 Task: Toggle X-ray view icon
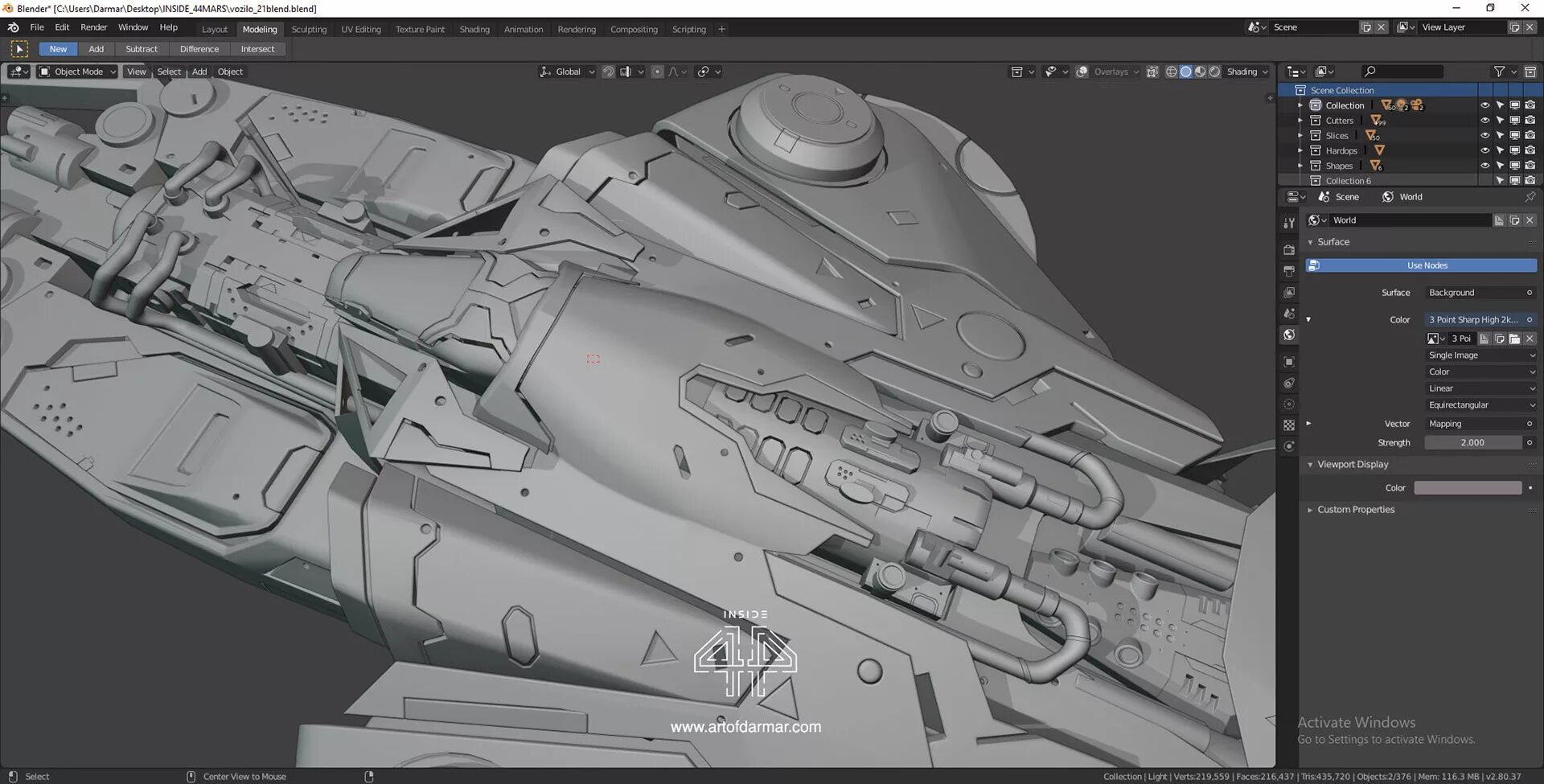click(x=1152, y=72)
